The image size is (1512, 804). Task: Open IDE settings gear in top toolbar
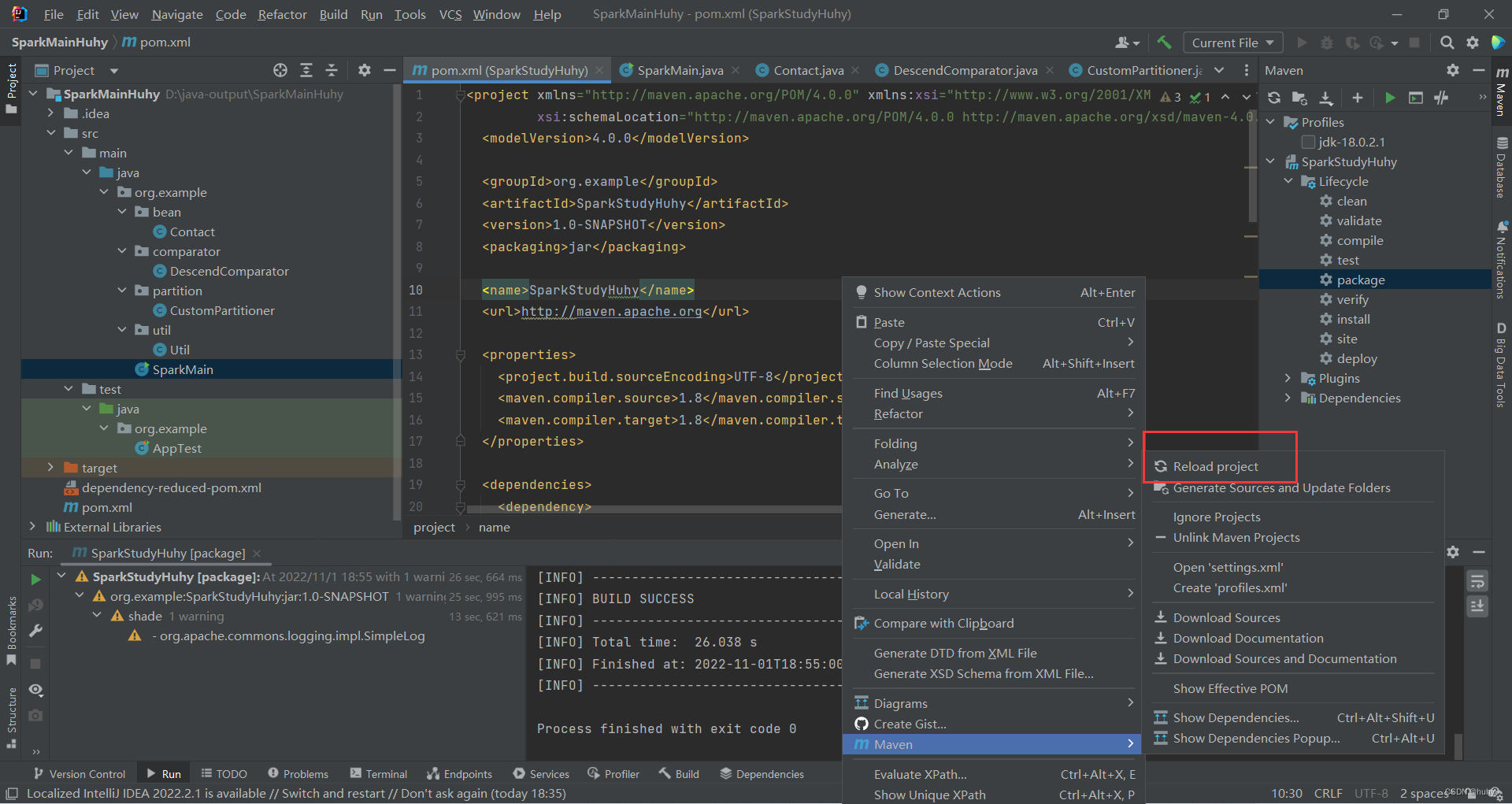1473,43
